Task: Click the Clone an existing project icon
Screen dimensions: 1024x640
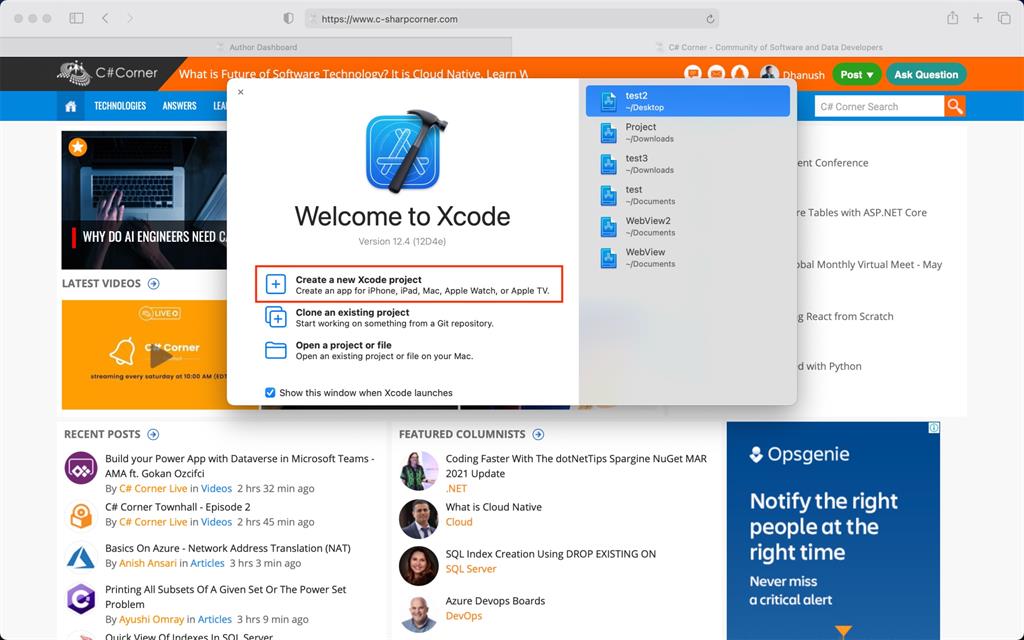Action: (x=276, y=317)
